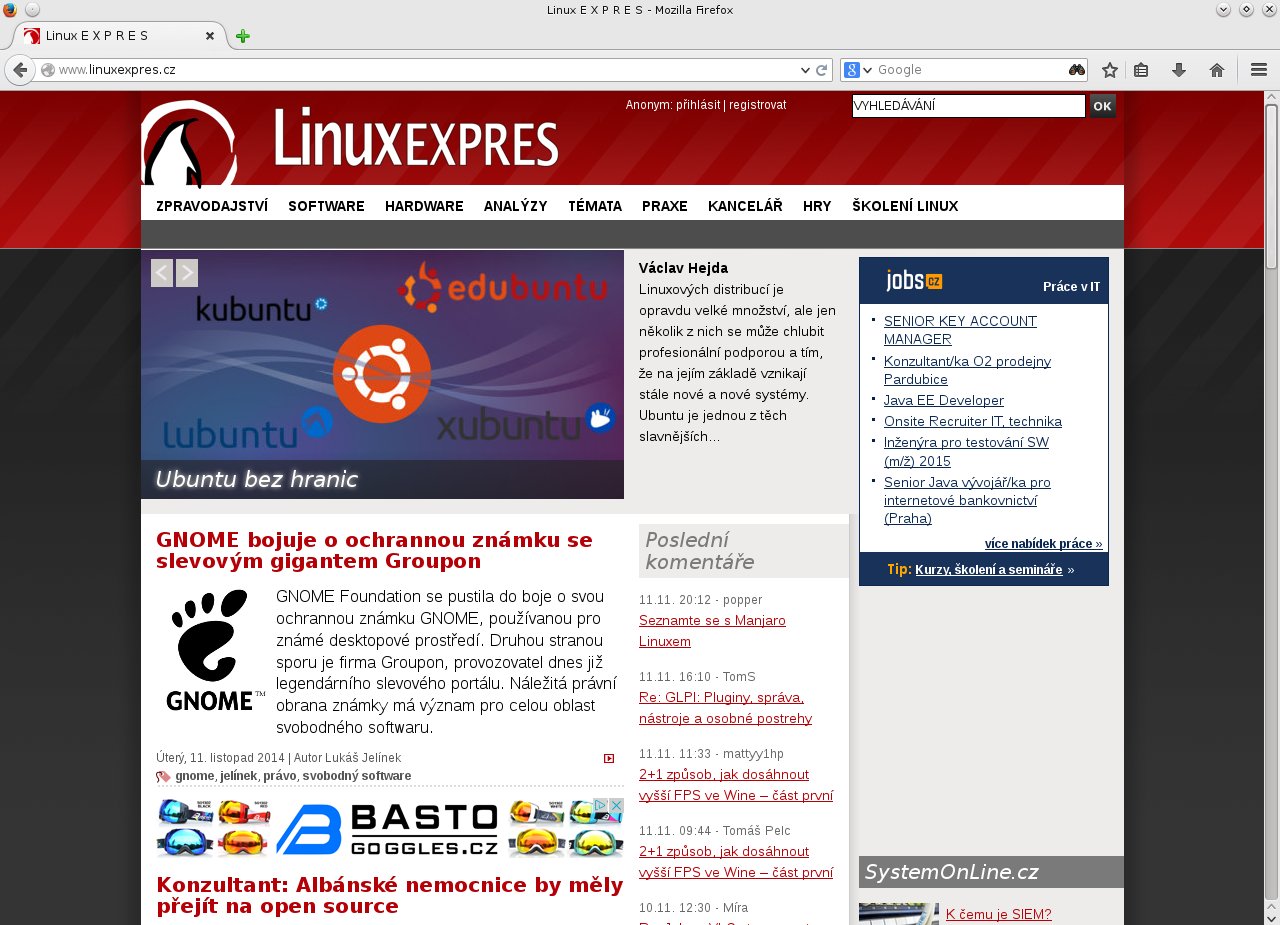Click the registrovat link

[757, 105]
